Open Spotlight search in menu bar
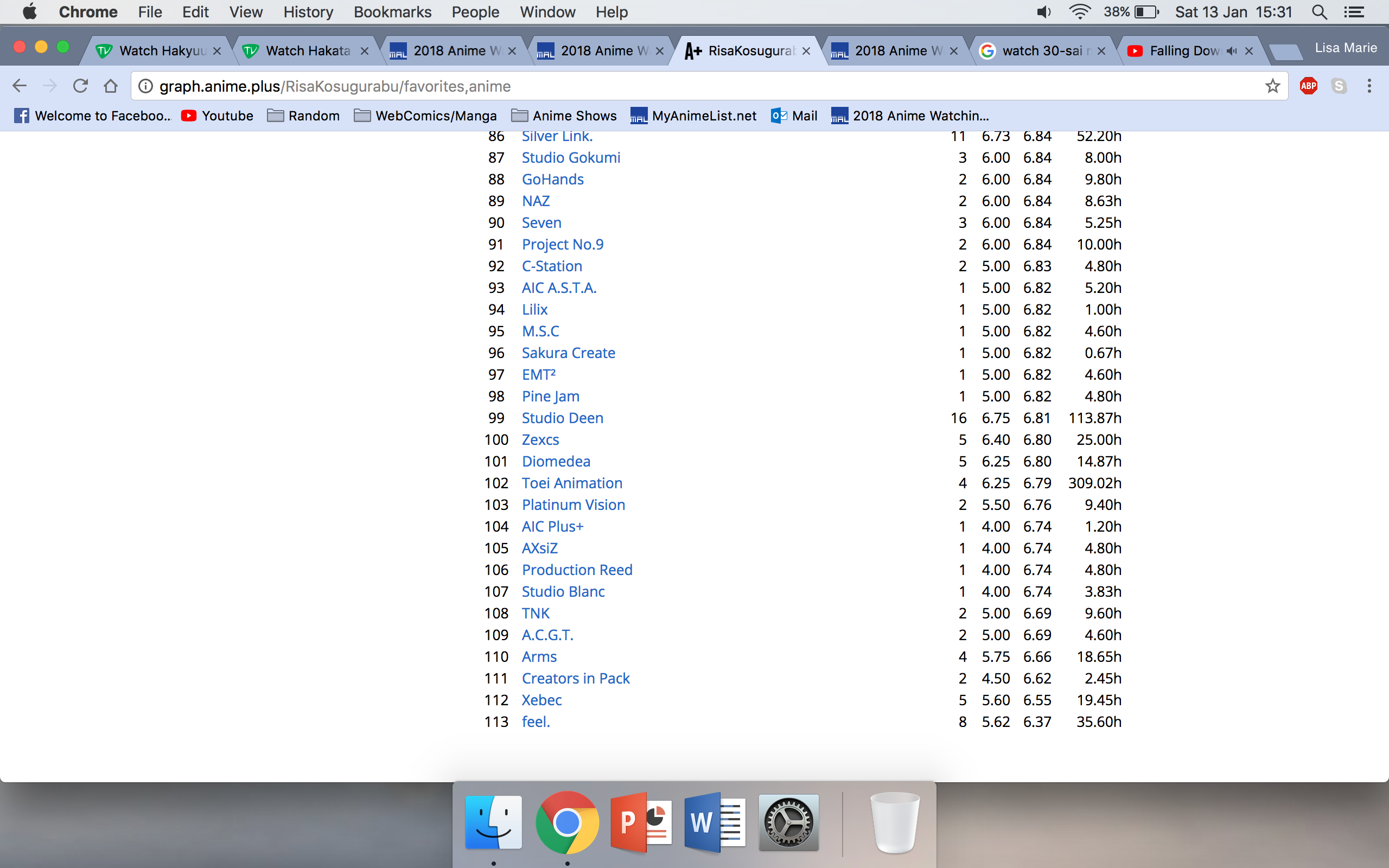Screen dimensions: 1389x868 coord(1319,12)
